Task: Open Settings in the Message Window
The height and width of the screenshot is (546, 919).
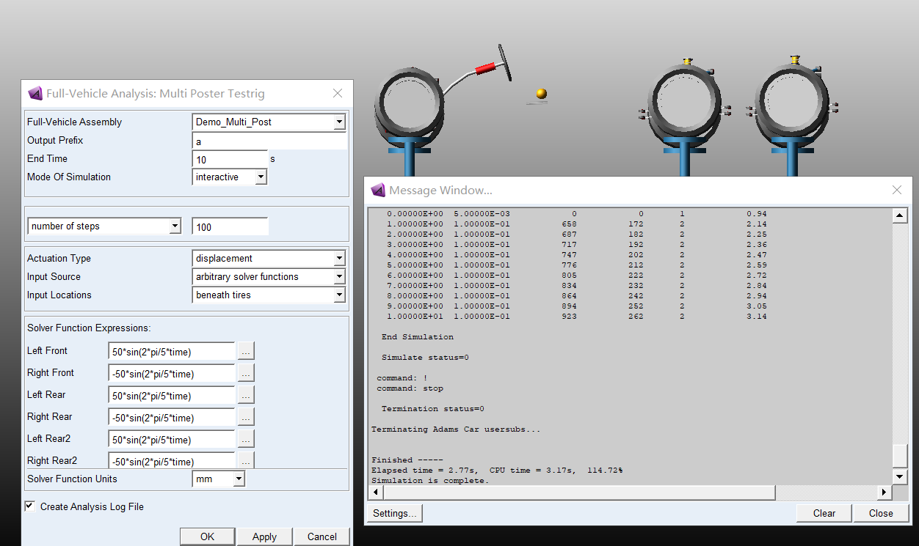Action: click(x=394, y=513)
